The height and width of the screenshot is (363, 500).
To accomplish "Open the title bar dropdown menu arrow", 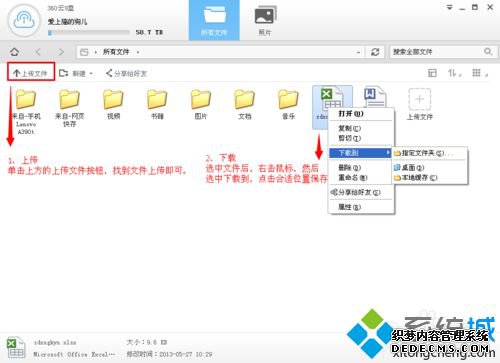I will (449, 7).
